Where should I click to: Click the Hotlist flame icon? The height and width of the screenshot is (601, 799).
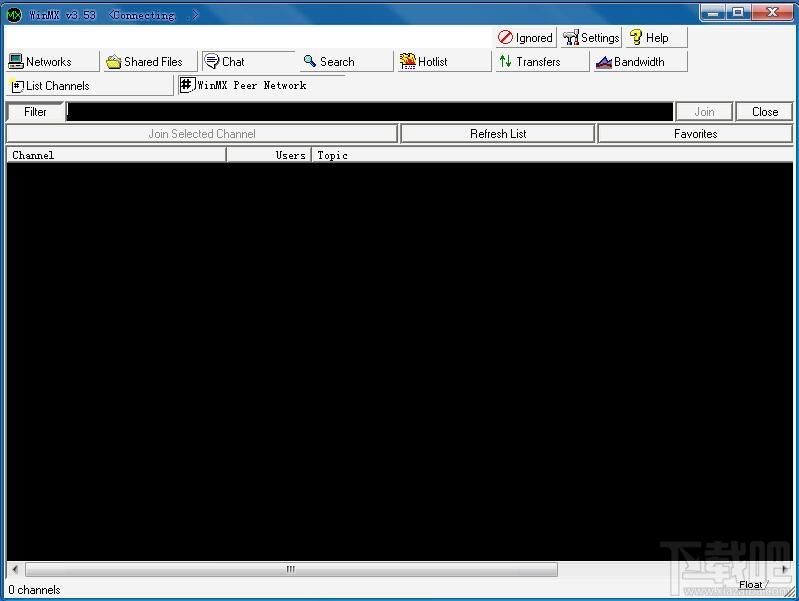(408, 61)
